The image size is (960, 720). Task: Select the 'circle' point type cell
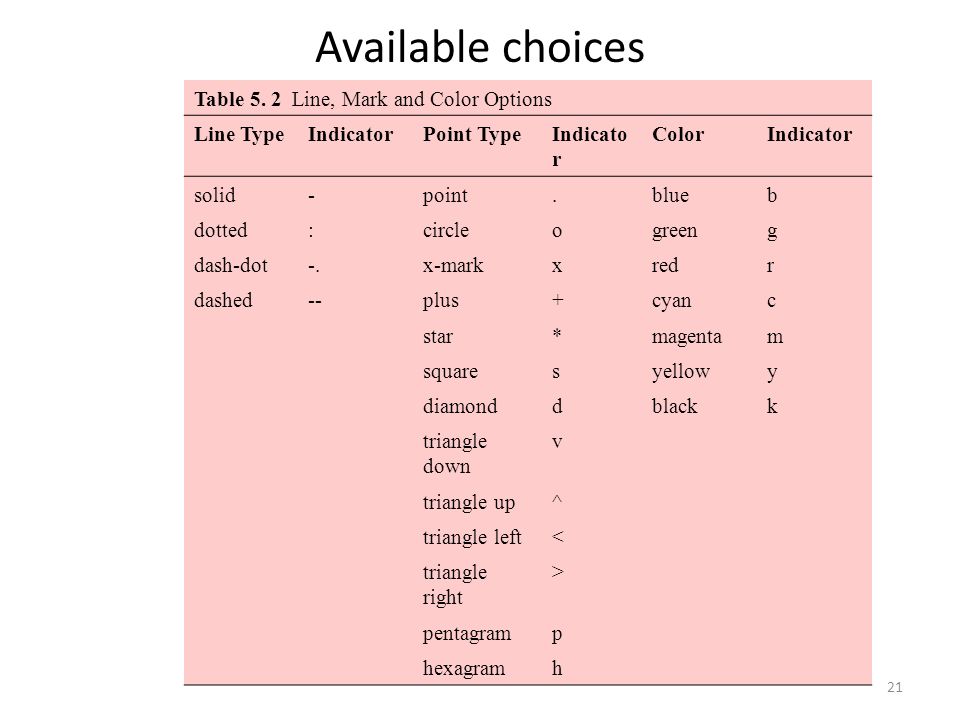click(x=446, y=230)
